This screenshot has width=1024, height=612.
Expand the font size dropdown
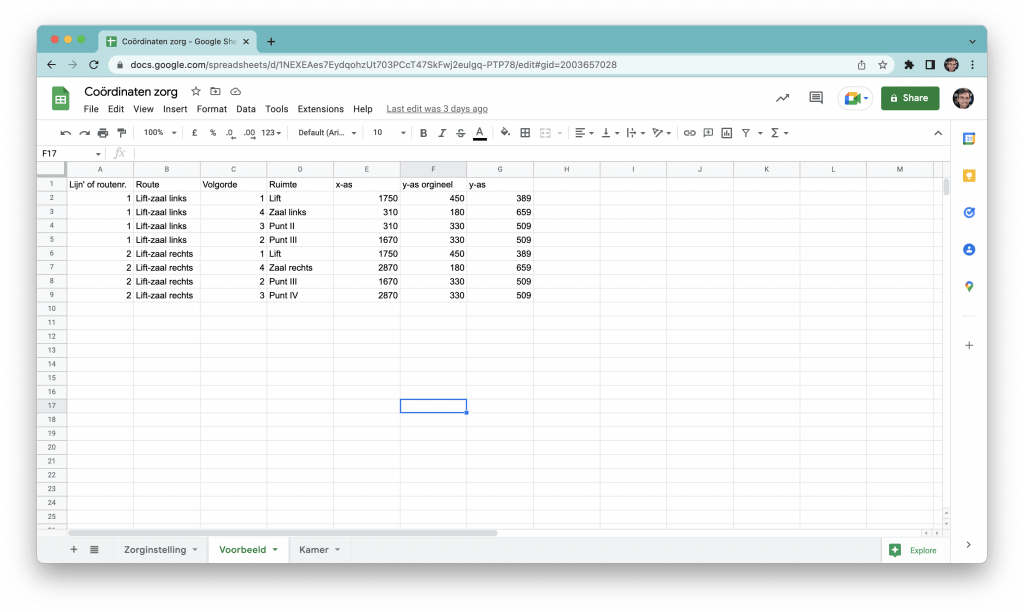click(389, 133)
